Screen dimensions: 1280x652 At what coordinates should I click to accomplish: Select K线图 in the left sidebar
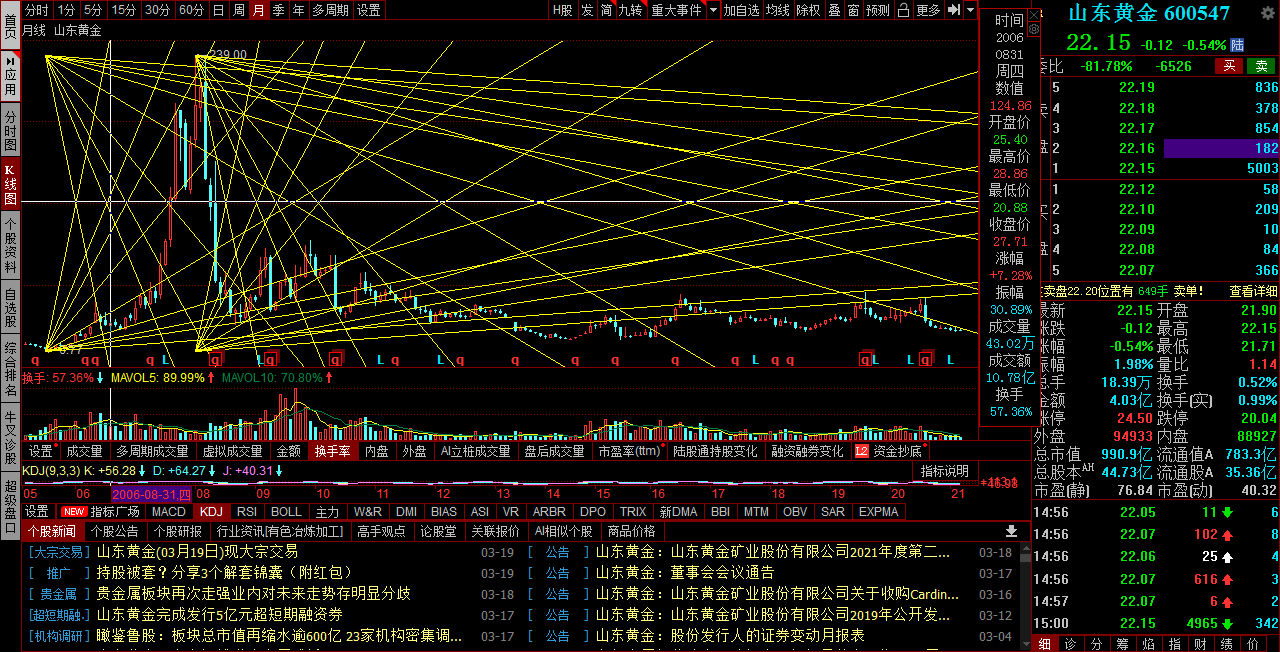[x=10, y=183]
